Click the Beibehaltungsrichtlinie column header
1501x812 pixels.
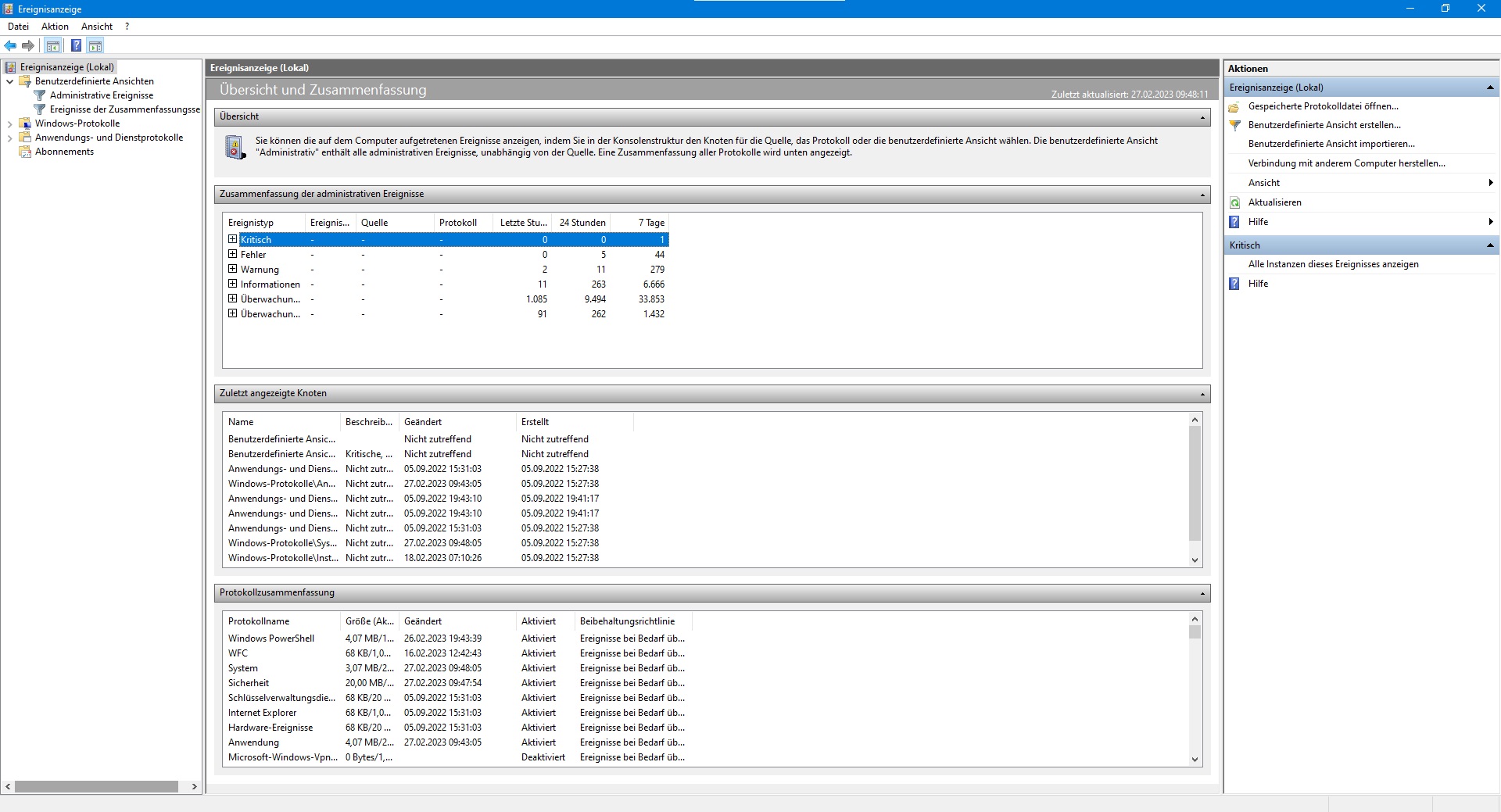(x=633, y=621)
